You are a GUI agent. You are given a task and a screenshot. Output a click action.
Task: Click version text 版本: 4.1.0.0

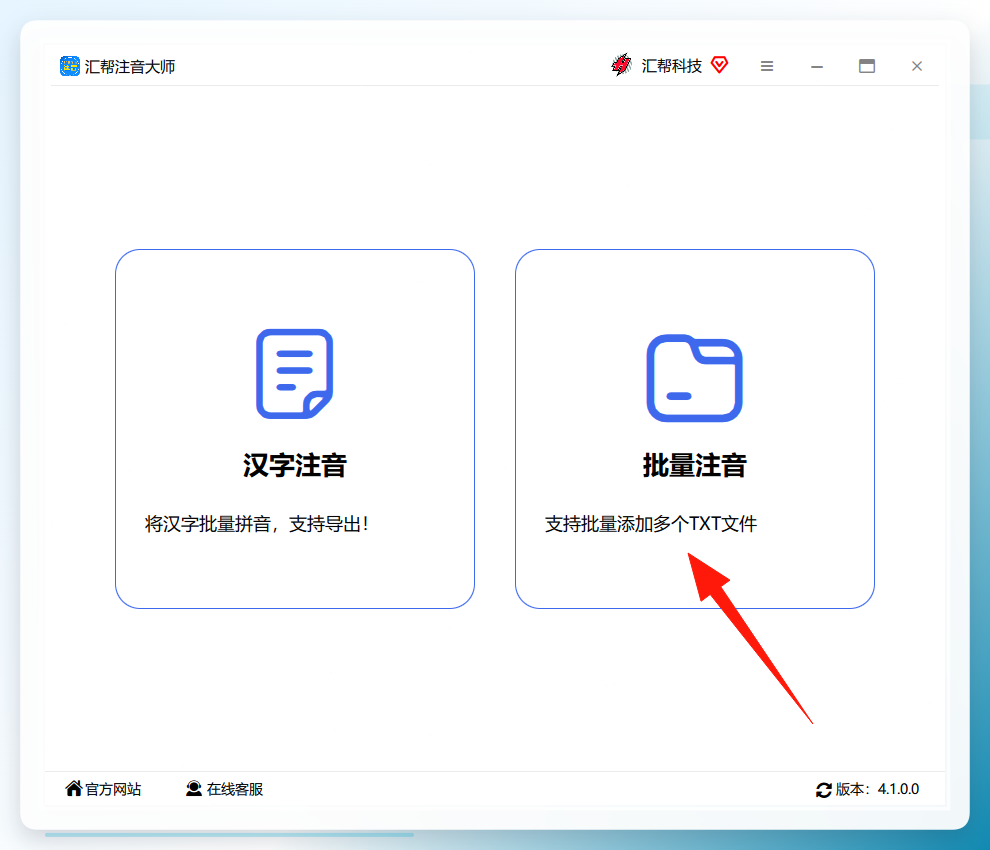(x=877, y=789)
